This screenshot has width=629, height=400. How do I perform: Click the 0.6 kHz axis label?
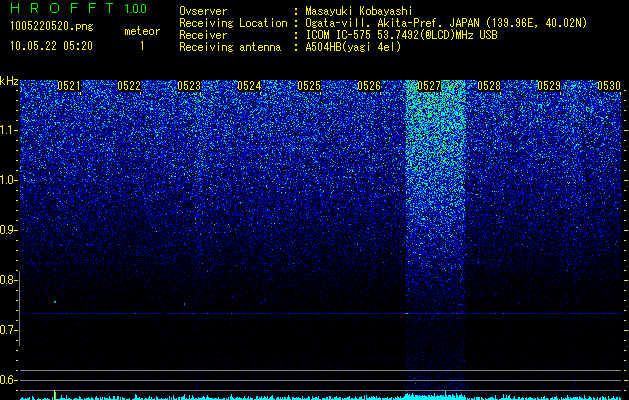point(8,380)
